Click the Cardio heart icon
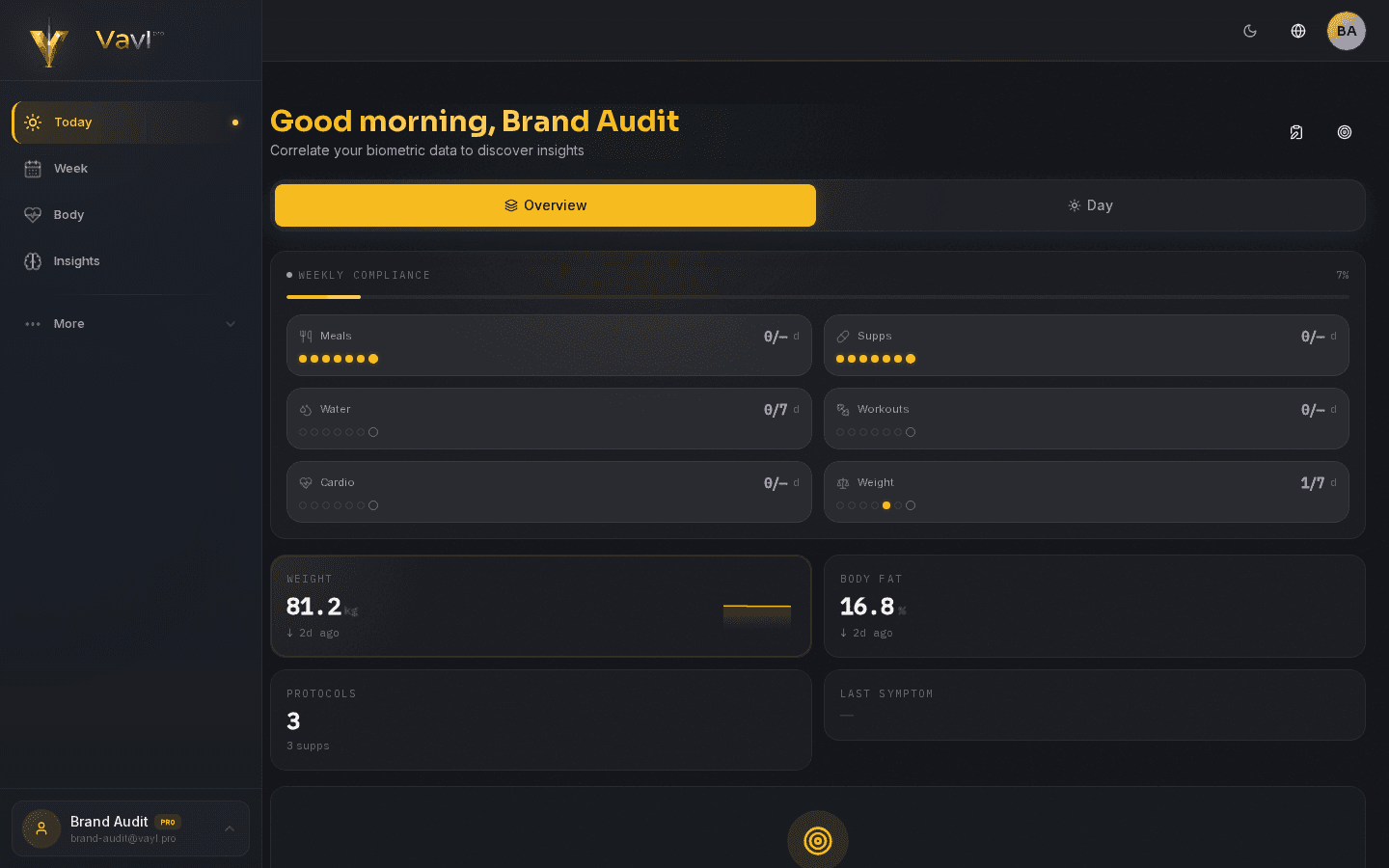 tap(306, 483)
